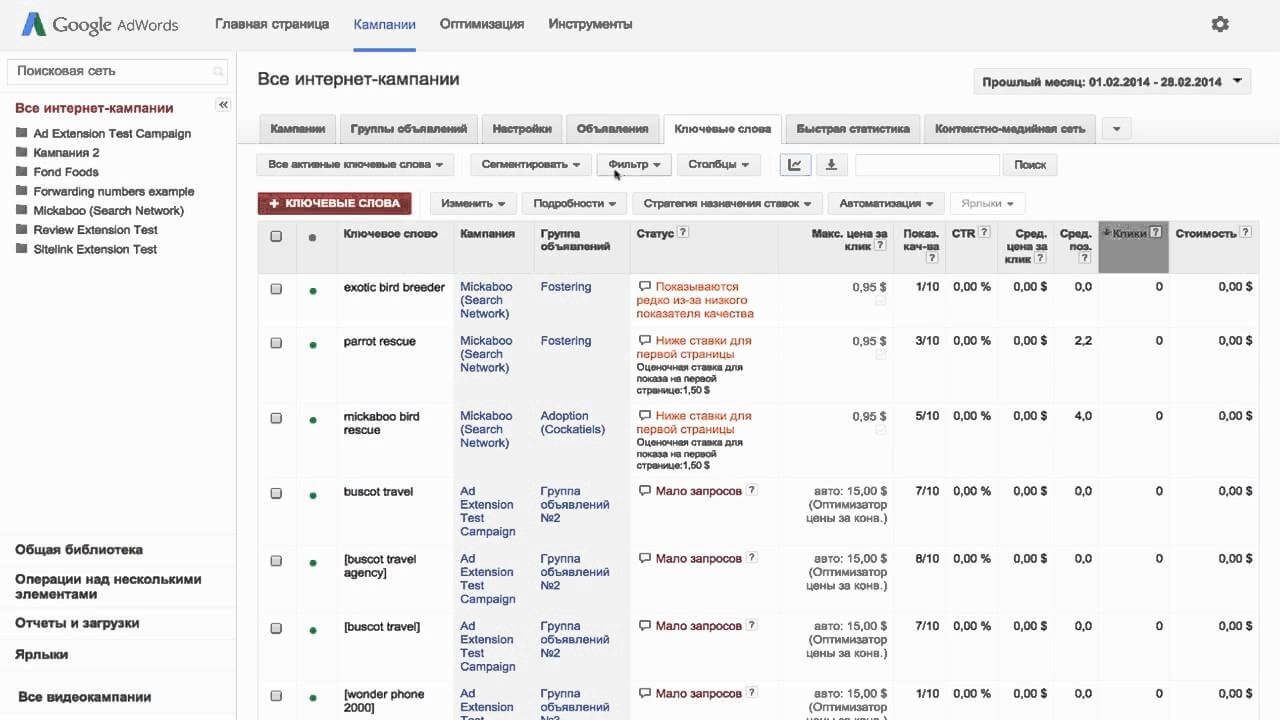
Task: Select checkbox for [buscot travel agency]
Action: 276,561
